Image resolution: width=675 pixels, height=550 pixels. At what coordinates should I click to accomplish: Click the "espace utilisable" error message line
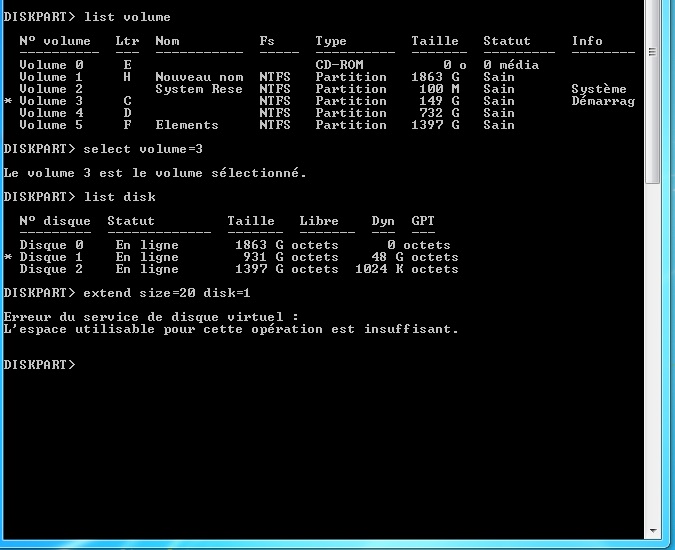tap(231, 329)
